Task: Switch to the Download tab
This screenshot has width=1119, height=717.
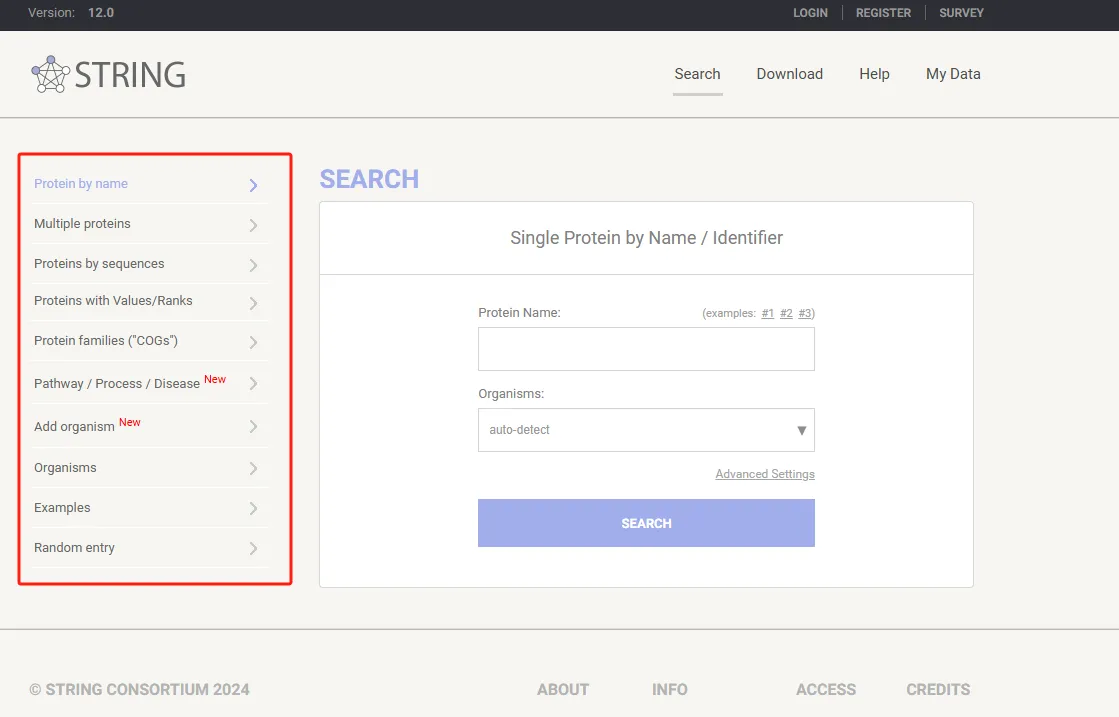Action: [x=789, y=74]
